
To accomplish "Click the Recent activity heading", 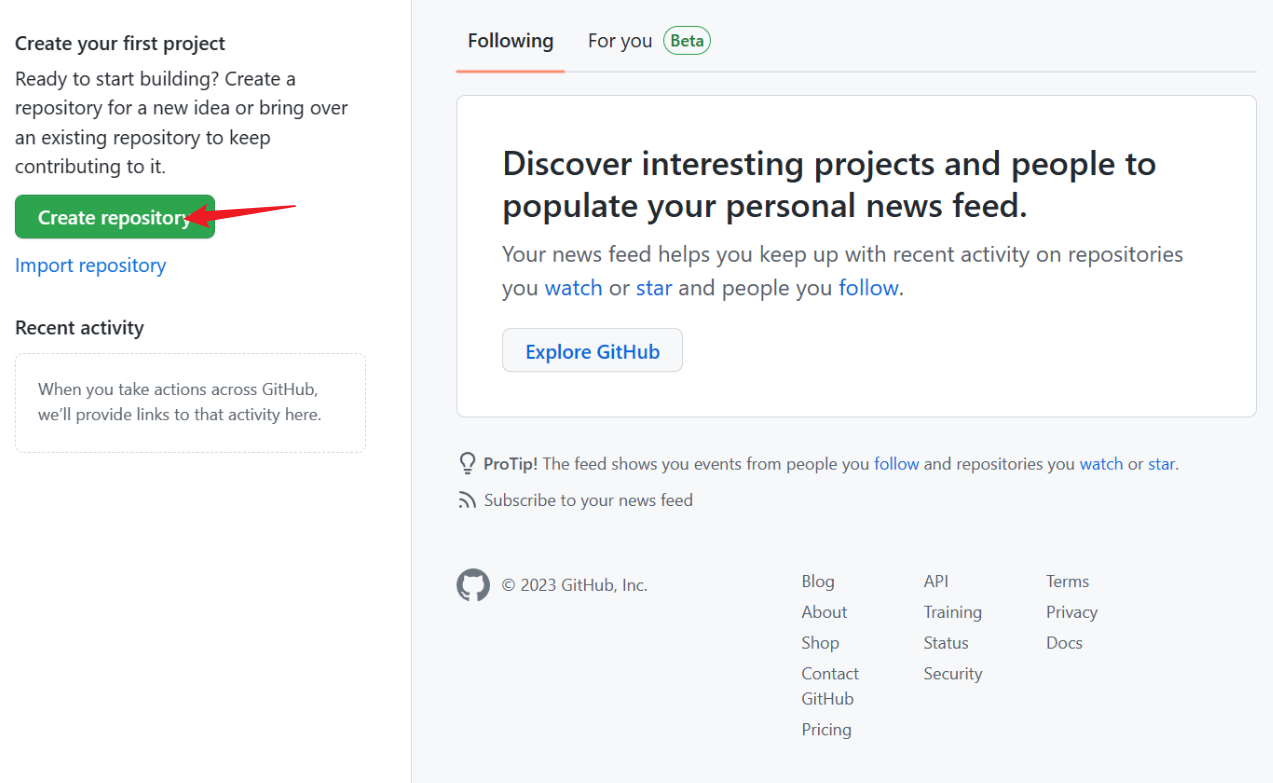I will coord(79,328).
